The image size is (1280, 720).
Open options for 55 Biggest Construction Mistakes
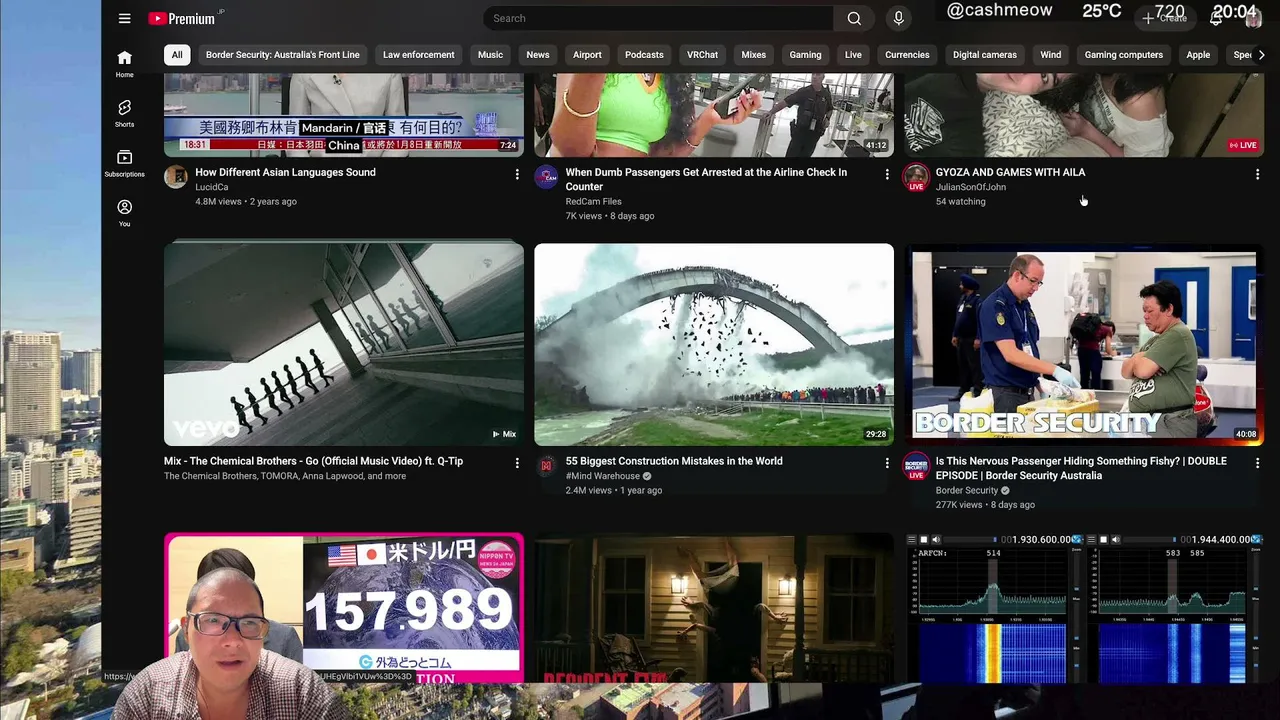887,463
